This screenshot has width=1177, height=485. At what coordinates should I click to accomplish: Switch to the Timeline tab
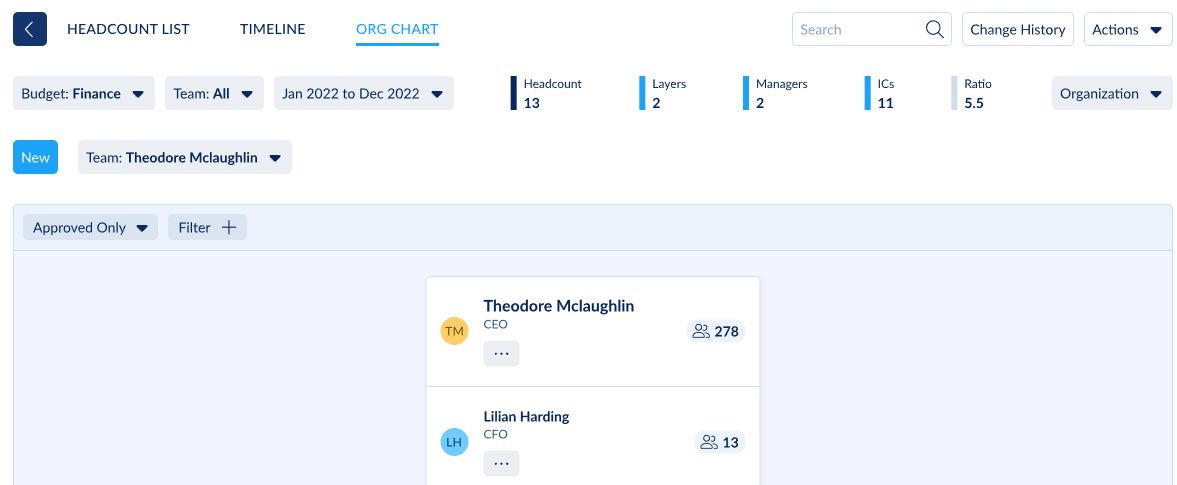pos(272,30)
